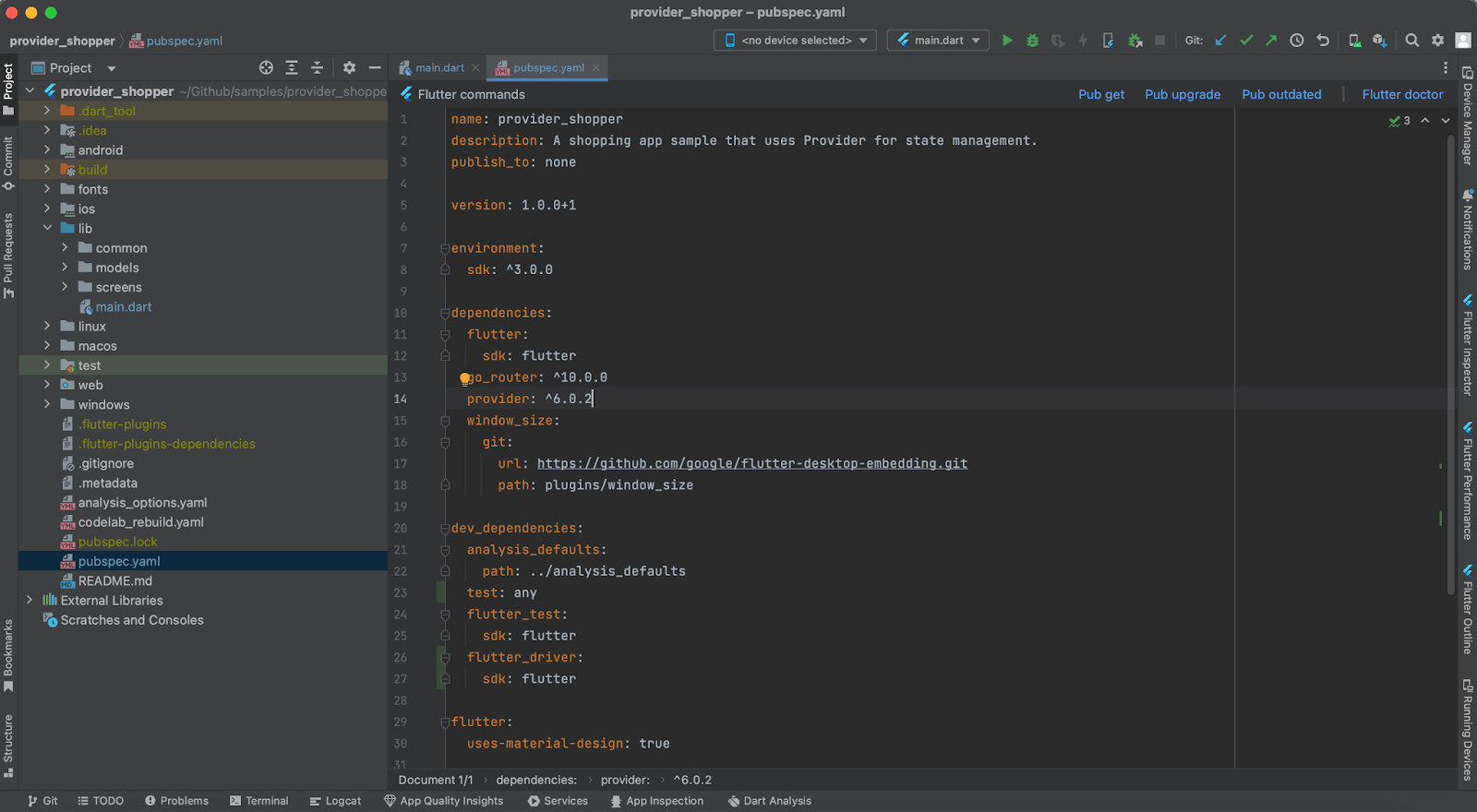Run the app with the green play button
This screenshot has height=812, width=1477.
(x=1007, y=41)
